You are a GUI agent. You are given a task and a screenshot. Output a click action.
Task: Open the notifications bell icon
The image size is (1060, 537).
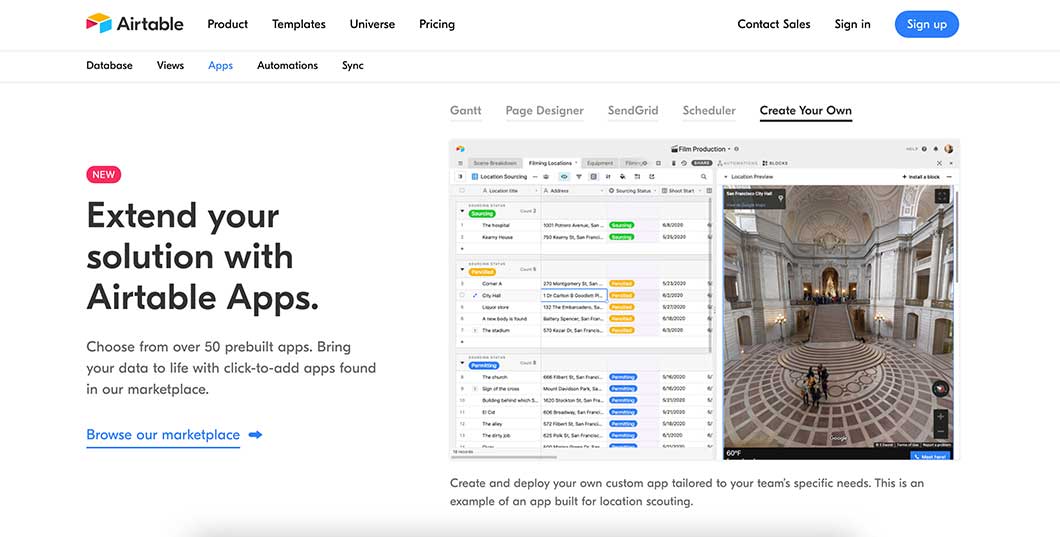(x=936, y=149)
